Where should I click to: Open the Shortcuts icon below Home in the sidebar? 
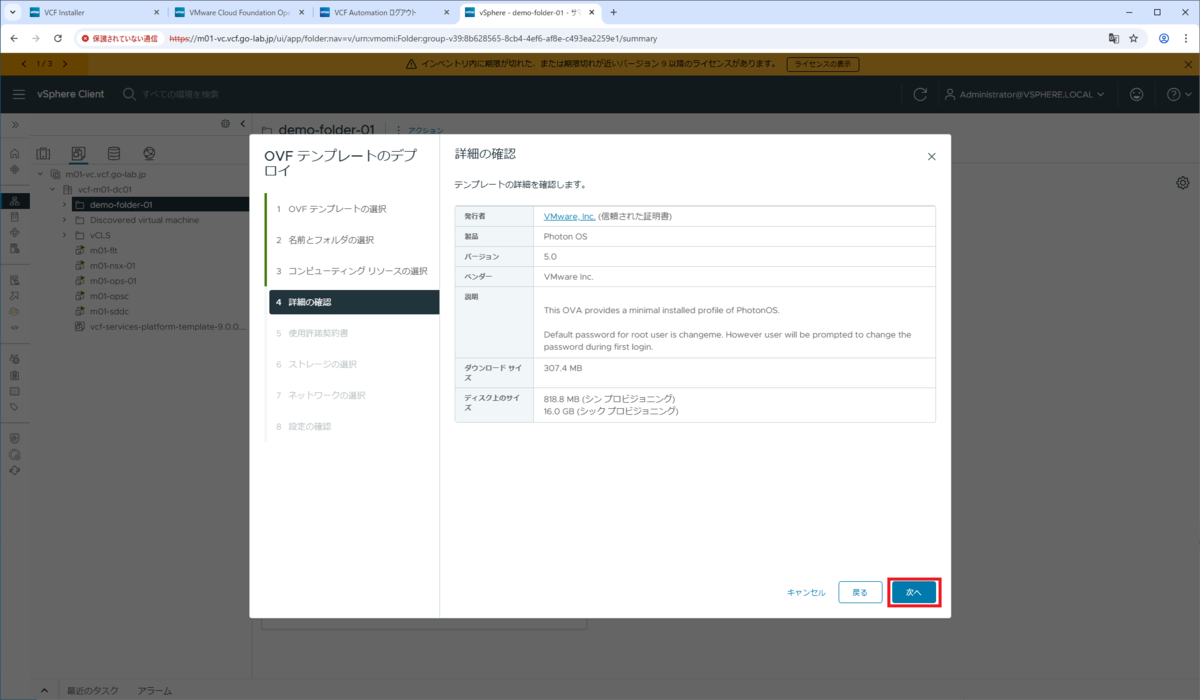[14, 169]
